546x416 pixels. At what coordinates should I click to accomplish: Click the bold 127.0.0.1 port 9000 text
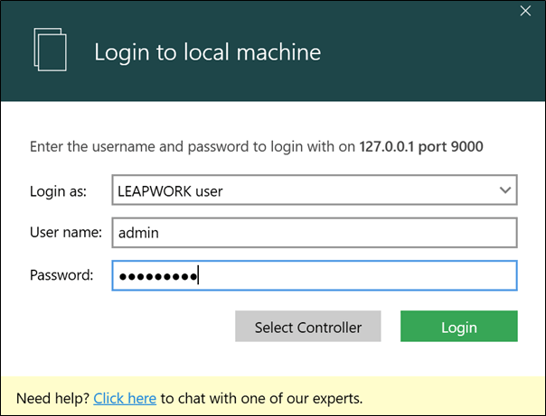(x=421, y=147)
